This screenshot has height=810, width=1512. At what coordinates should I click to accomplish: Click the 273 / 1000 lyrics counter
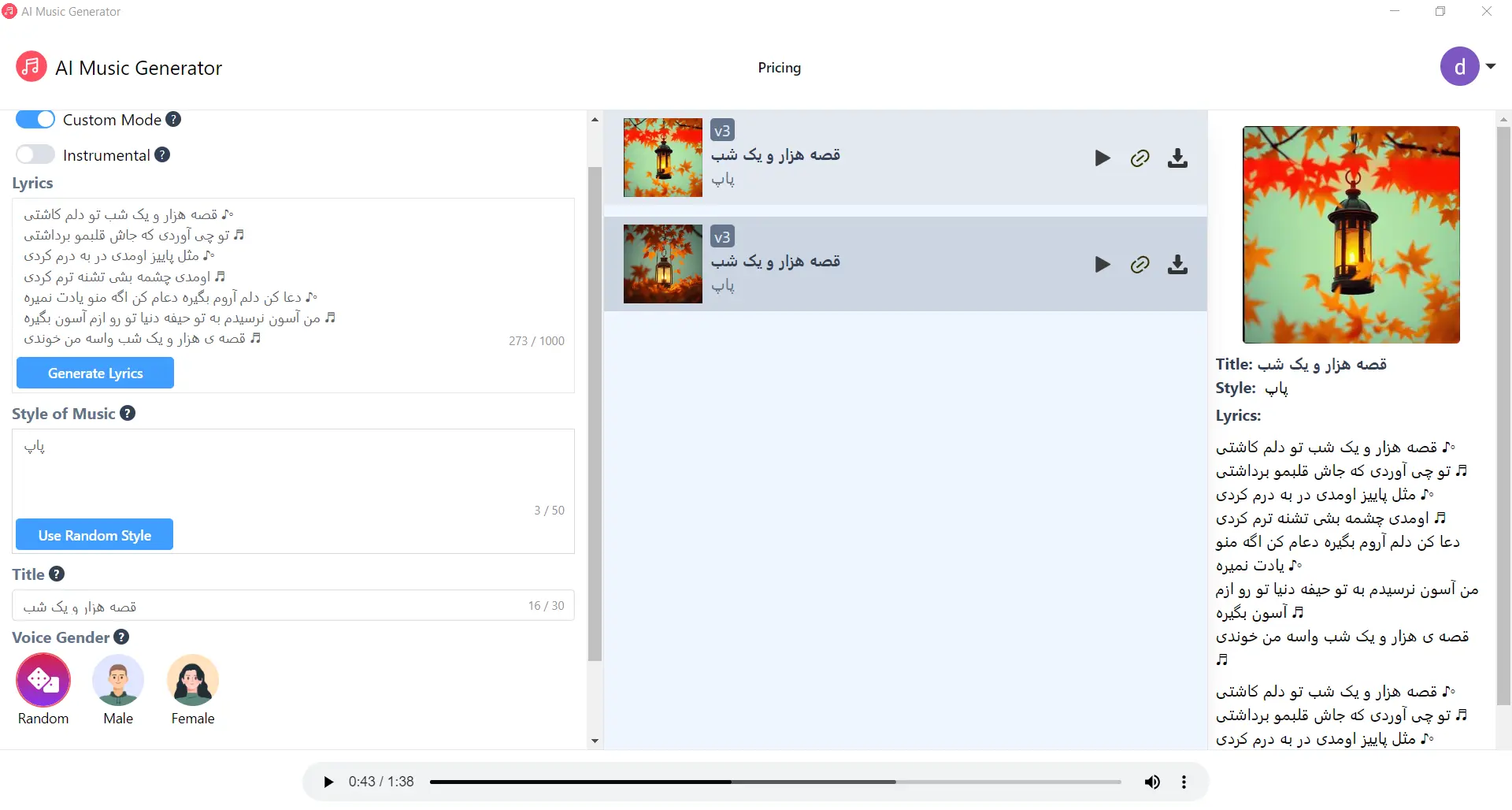[x=536, y=340]
